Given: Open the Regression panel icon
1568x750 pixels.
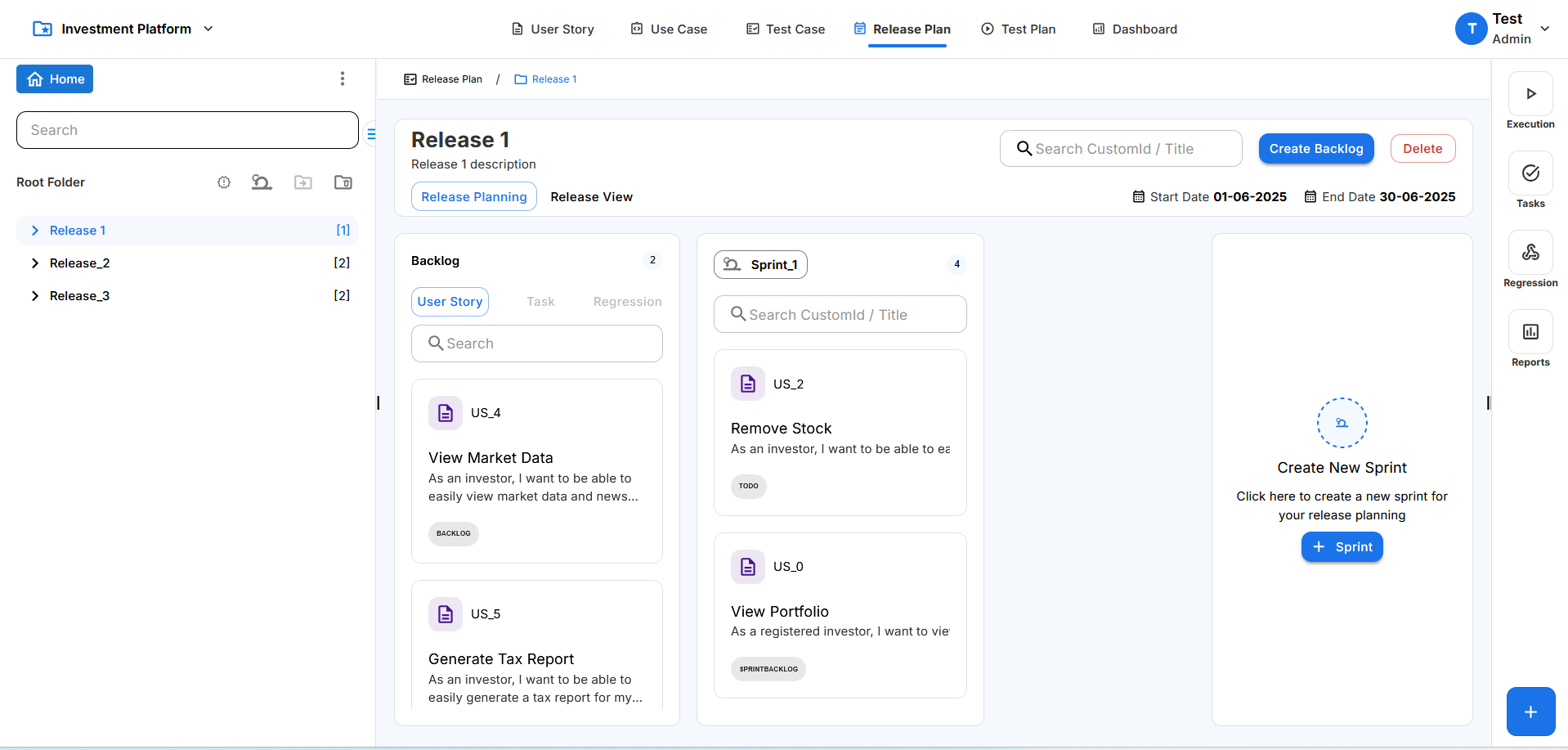Looking at the screenshot, I should (x=1530, y=253).
